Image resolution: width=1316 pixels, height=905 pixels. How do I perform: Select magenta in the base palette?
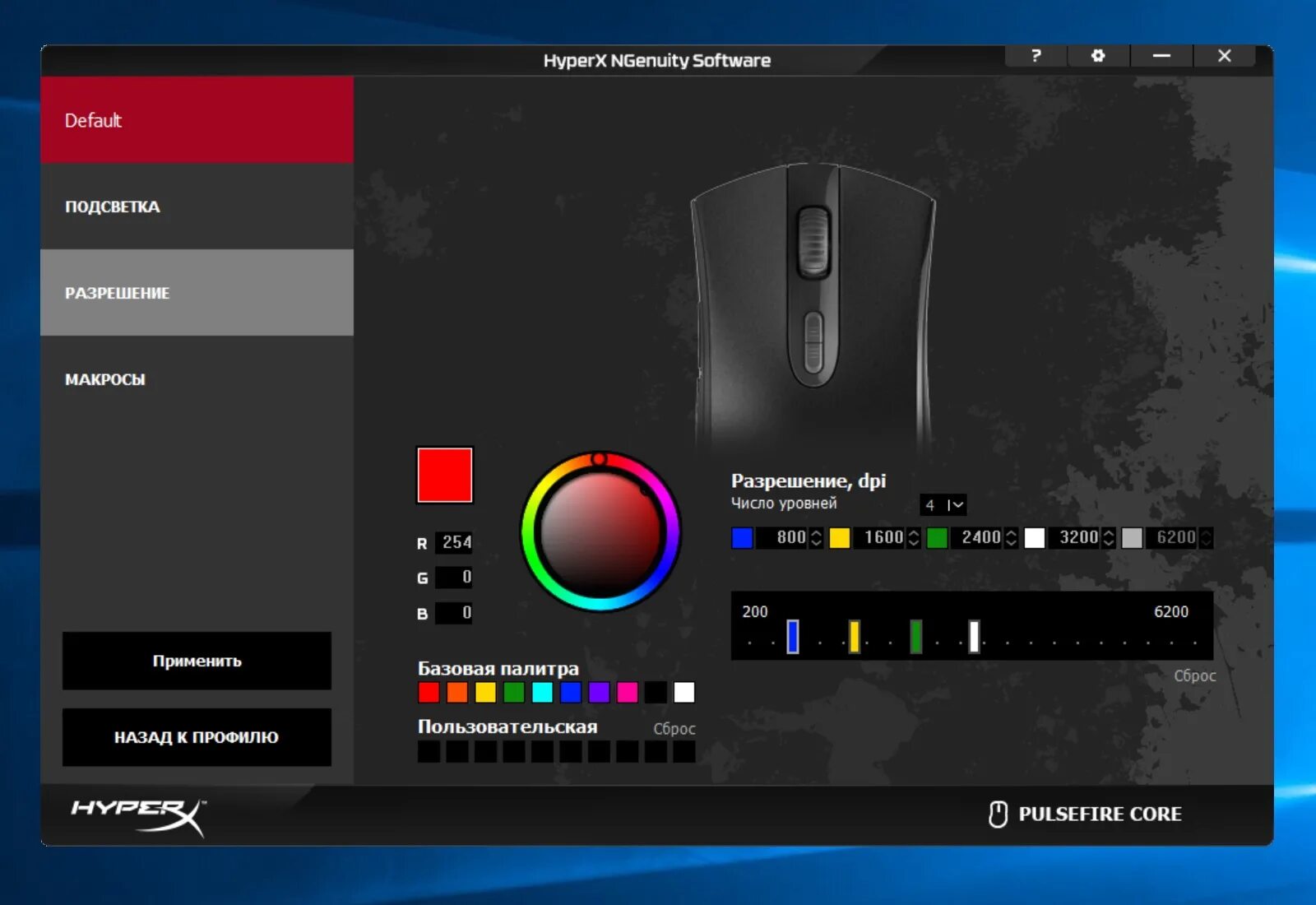pyautogui.click(x=628, y=693)
